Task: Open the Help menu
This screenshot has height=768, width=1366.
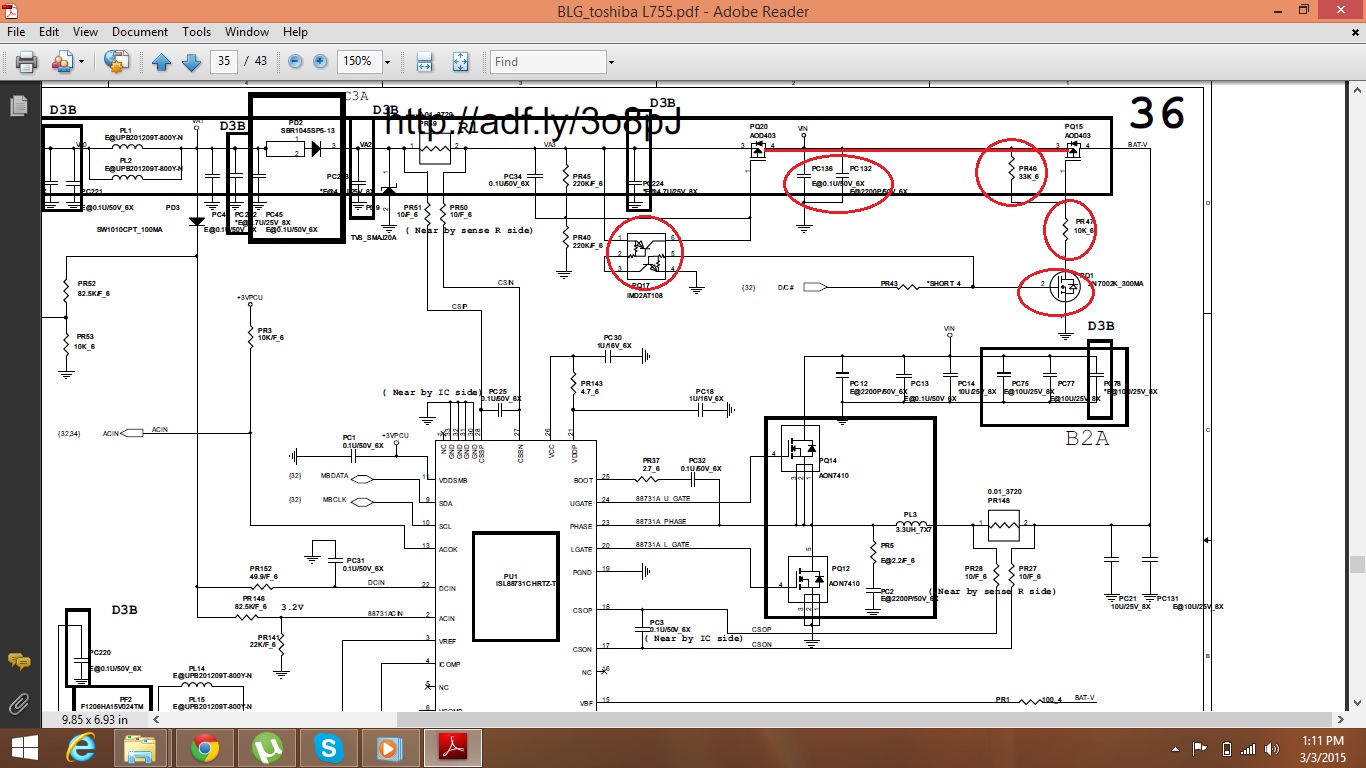Action: [294, 32]
